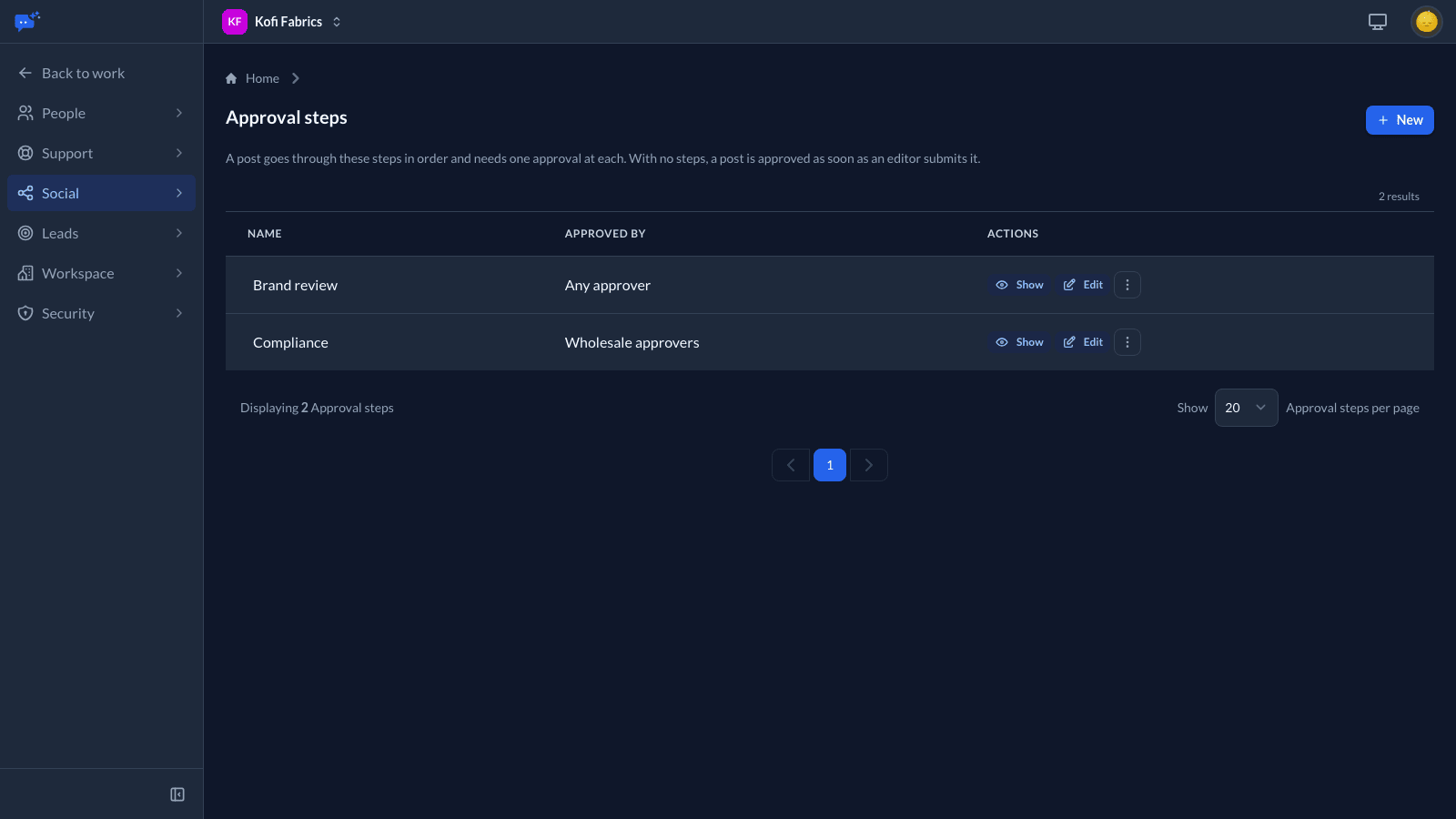Click the Back to work arrow

click(x=25, y=73)
